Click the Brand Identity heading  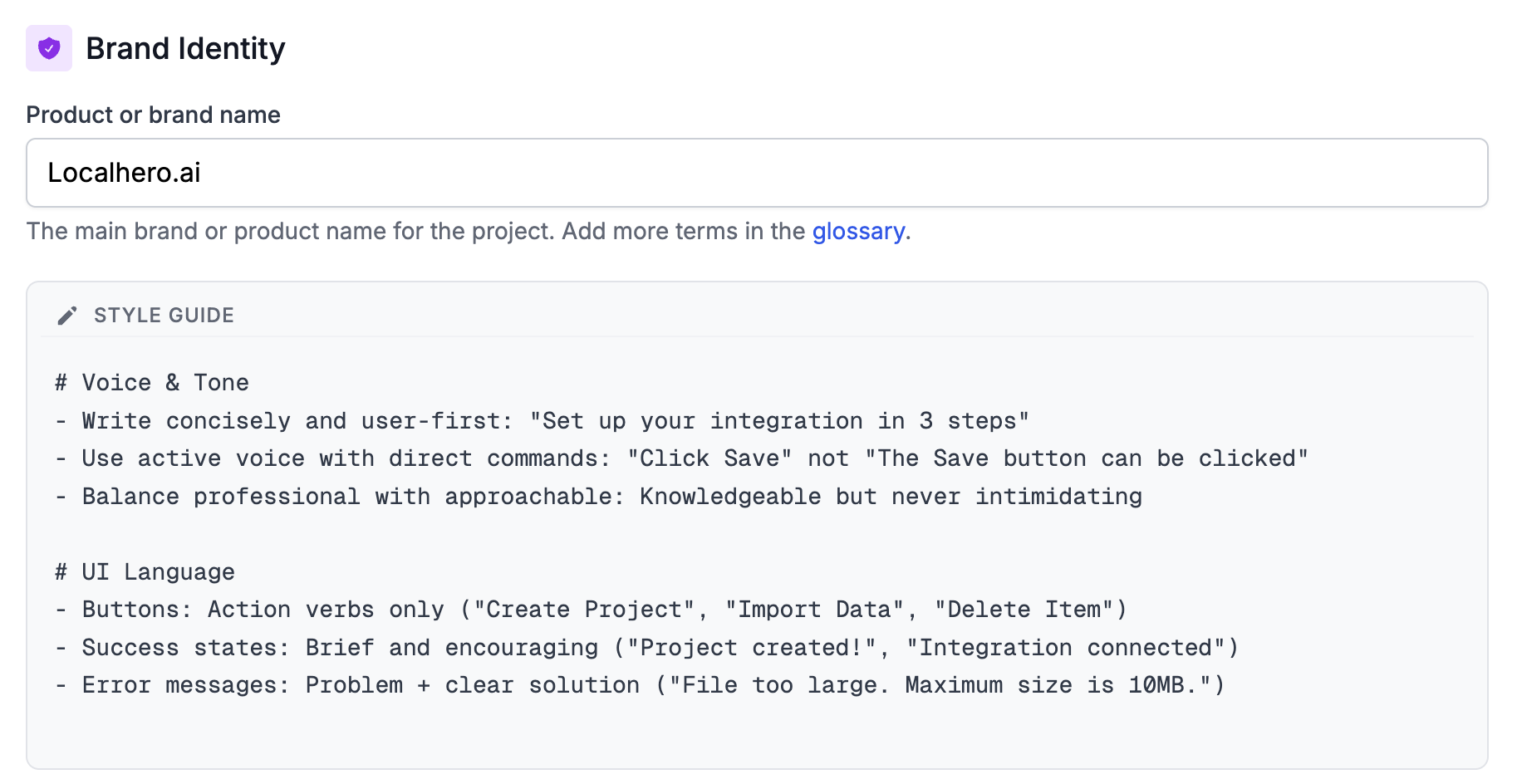point(185,48)
